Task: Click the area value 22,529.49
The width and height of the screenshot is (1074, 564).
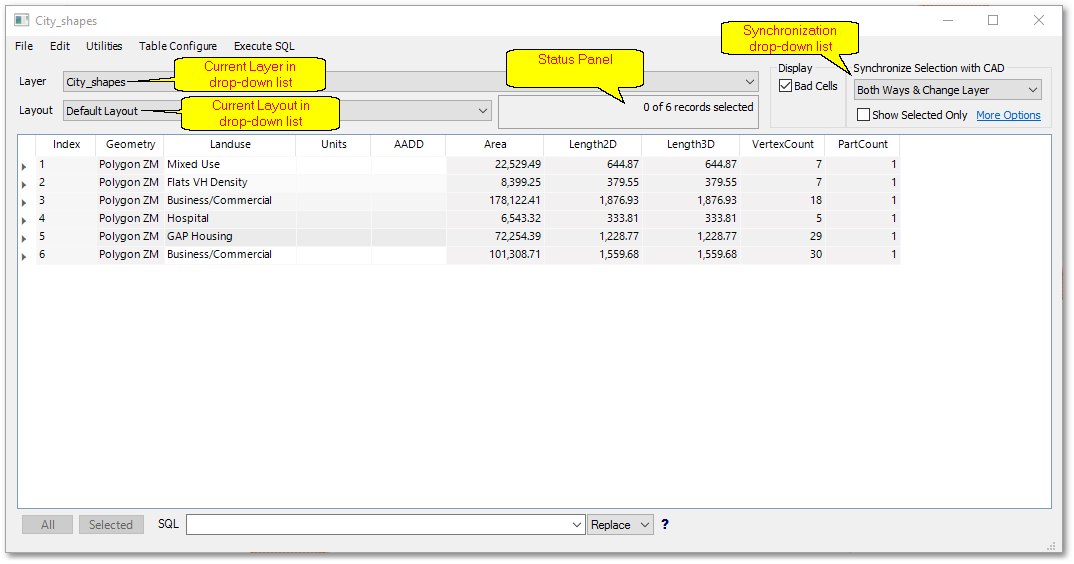Action: [x=518, y=164]
